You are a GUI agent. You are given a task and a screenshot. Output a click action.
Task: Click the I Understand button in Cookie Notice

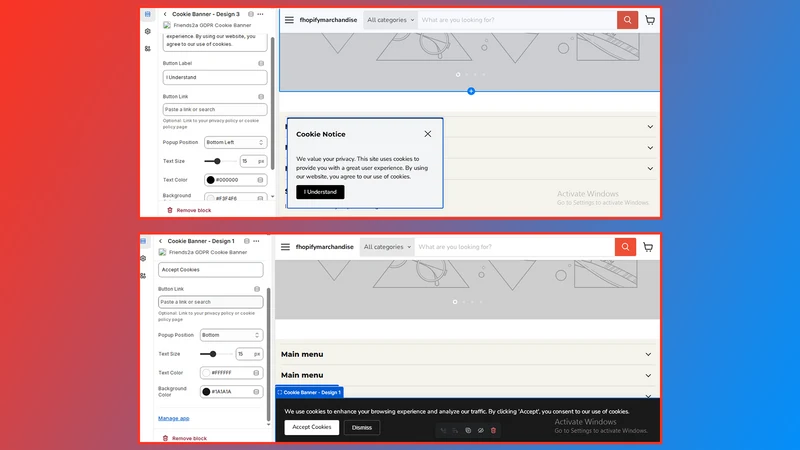320,192
